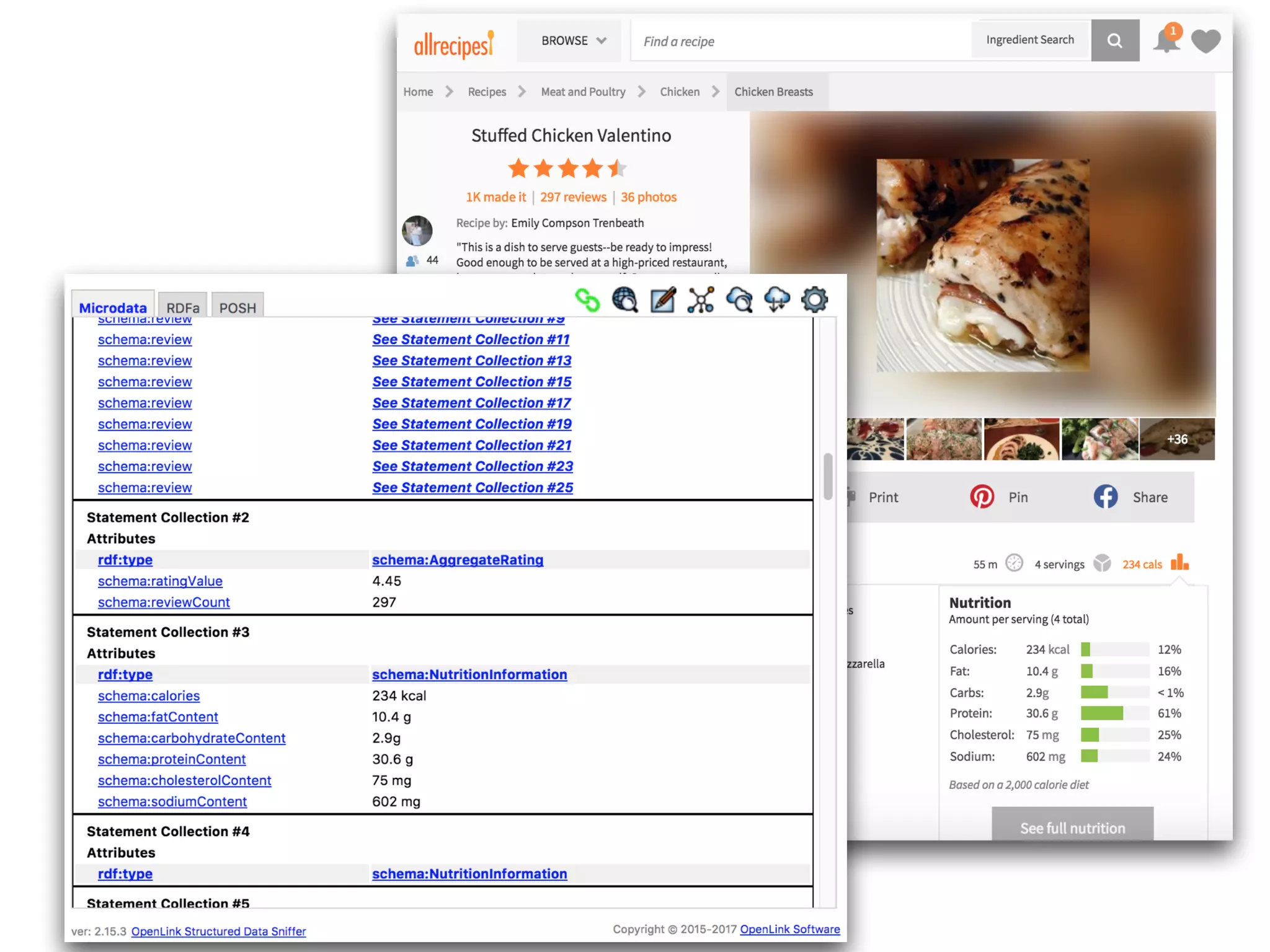Click the +36 photos thumbnail
Screen dimensions: 1270x952
tap(1176, 439)
